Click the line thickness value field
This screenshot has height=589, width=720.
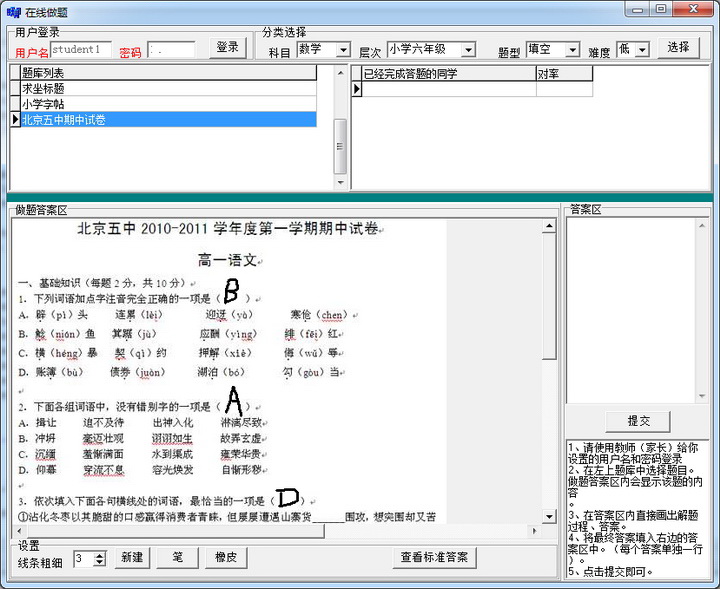point(84,559)
